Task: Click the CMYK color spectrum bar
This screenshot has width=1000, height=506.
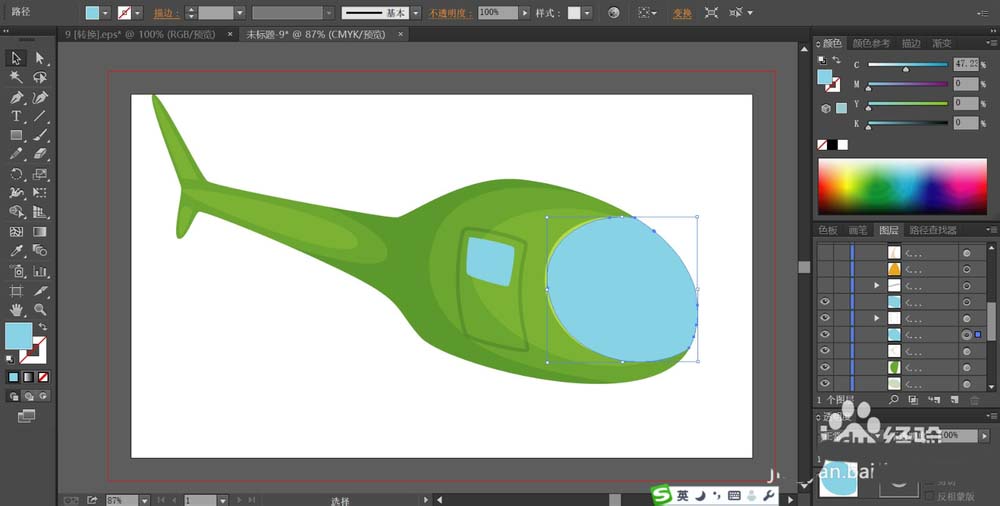Action: point(903,186)
